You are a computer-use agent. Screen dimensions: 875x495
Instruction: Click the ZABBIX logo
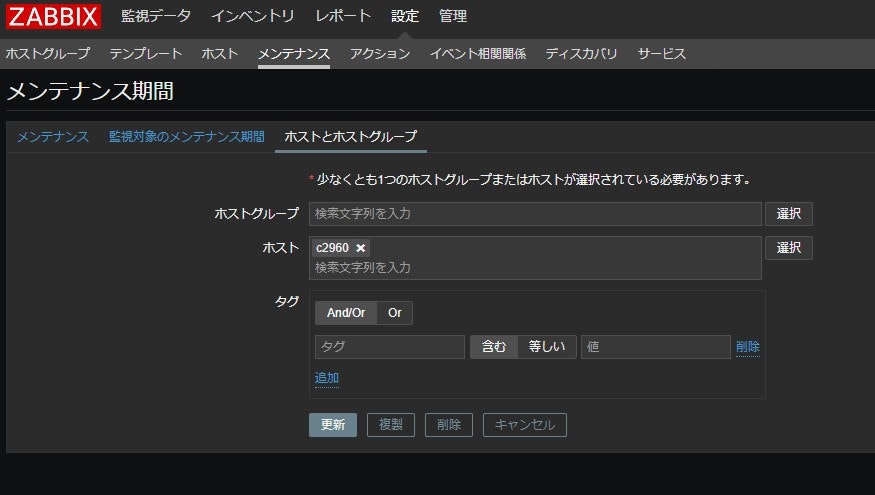tap(54, 16)
